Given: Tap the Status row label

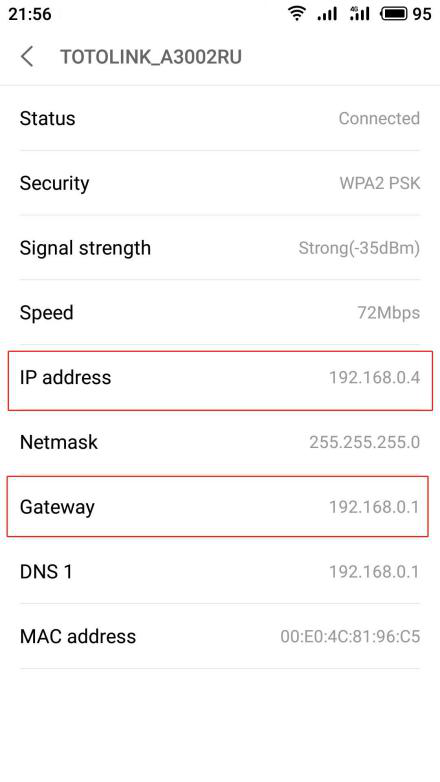Looking at the screenshot, I should 47,119.
